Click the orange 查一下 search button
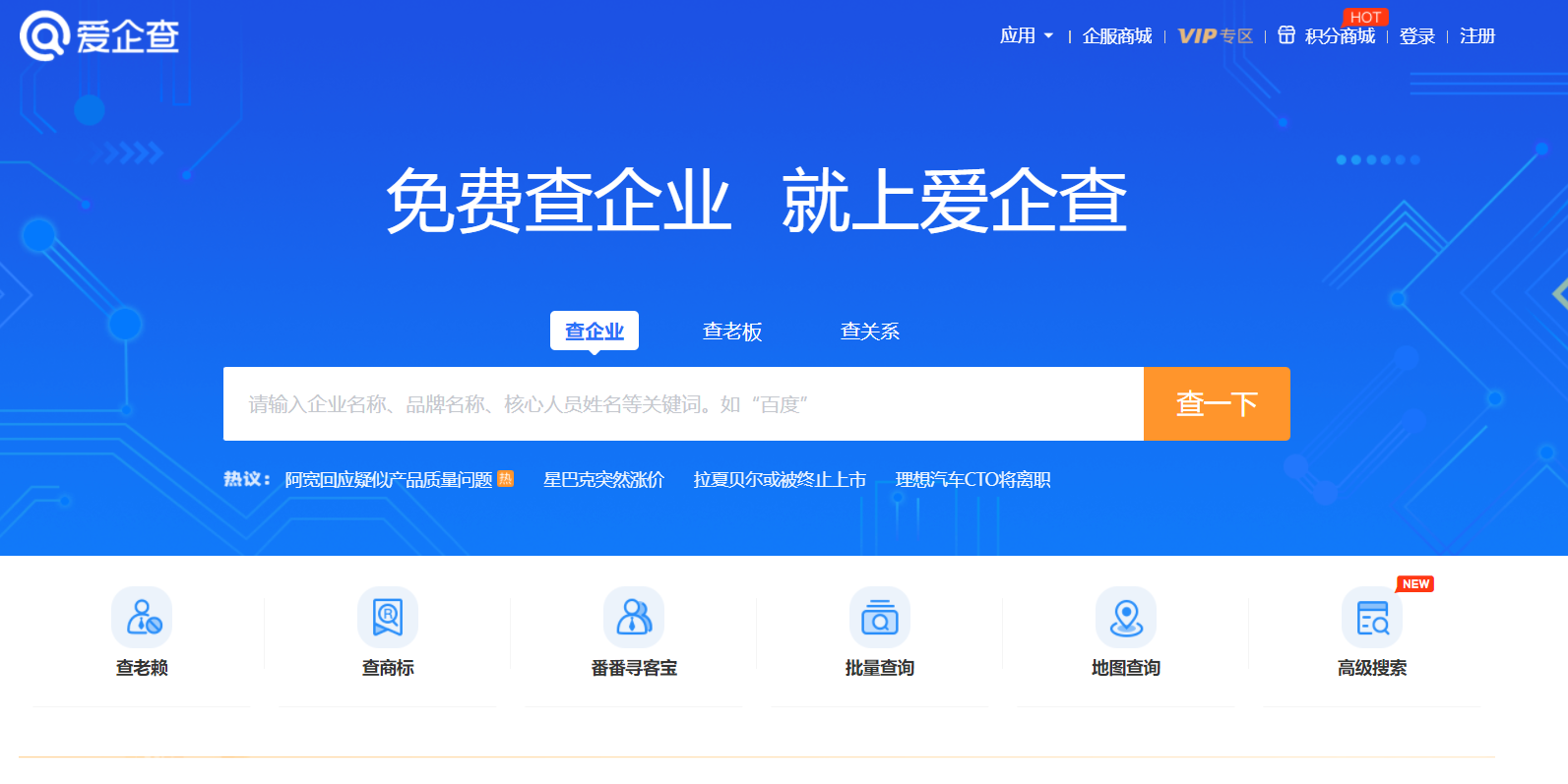This screenshot has width=1568, height=784. coord(1217,403)
